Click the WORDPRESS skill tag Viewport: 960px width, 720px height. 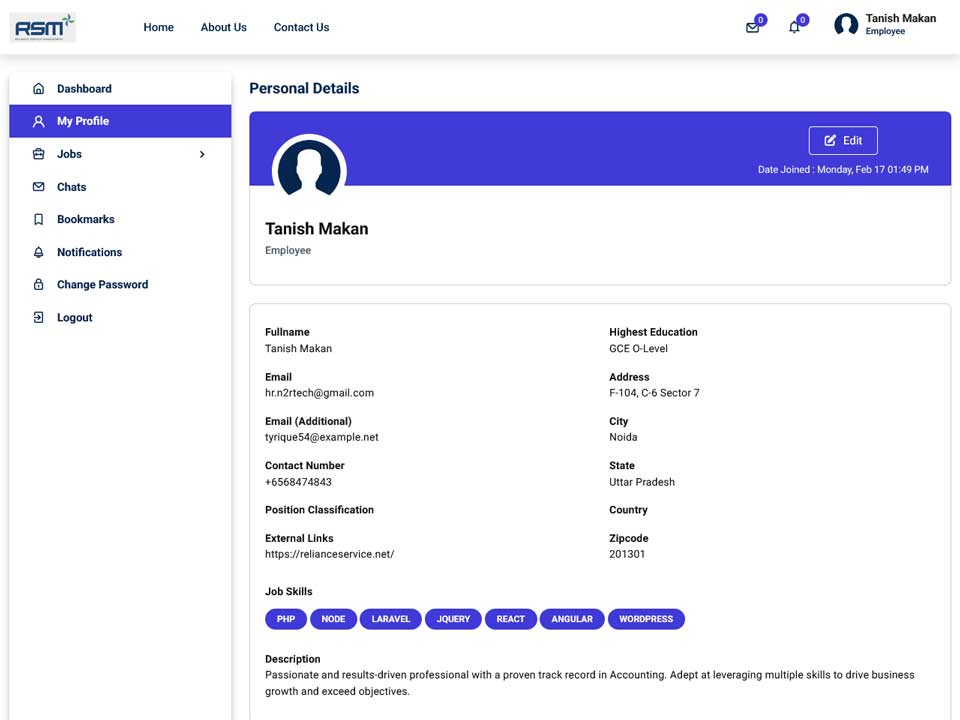646,619
